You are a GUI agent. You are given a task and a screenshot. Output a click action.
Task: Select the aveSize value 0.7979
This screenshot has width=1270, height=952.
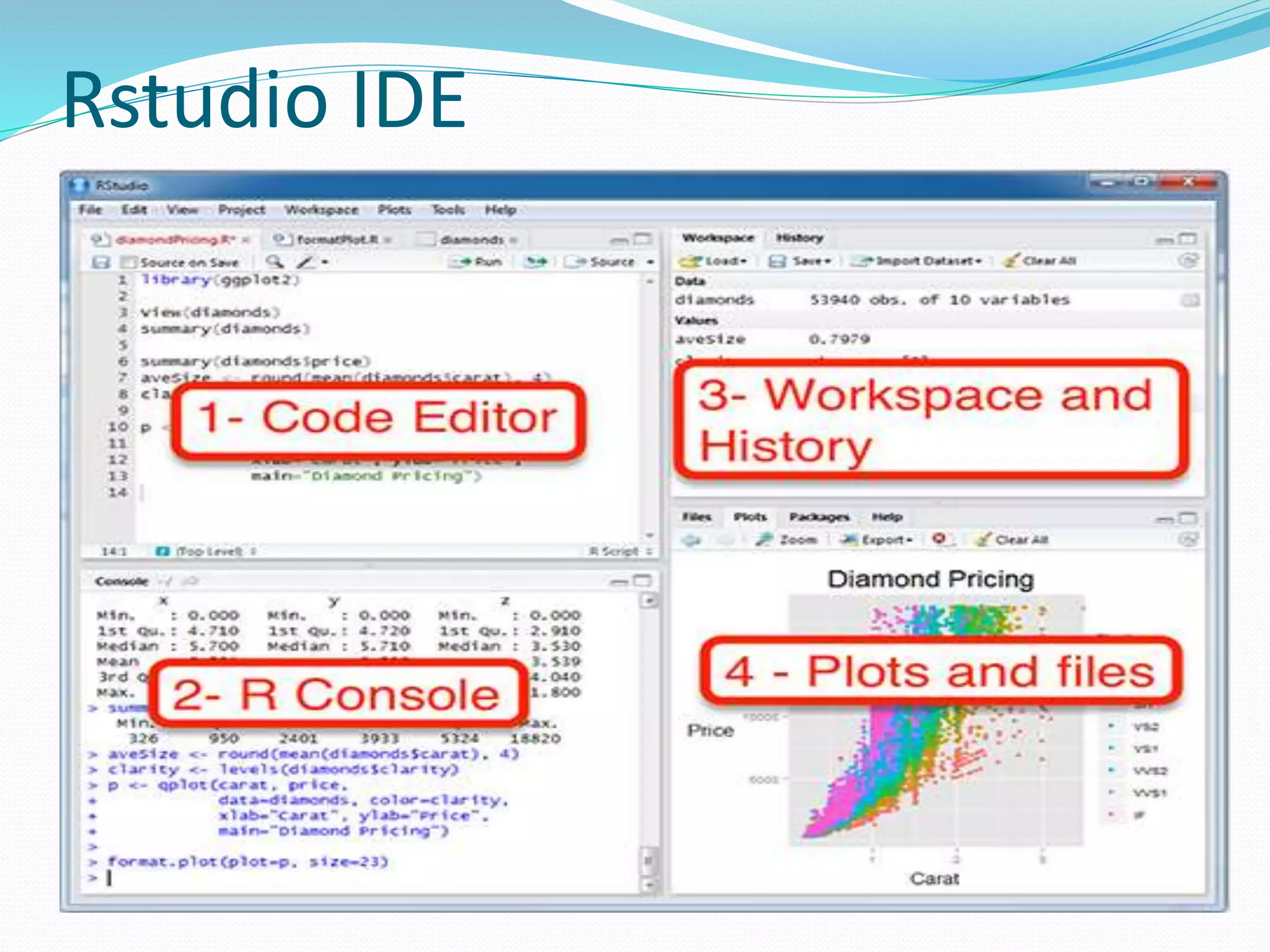pos(840,339)
